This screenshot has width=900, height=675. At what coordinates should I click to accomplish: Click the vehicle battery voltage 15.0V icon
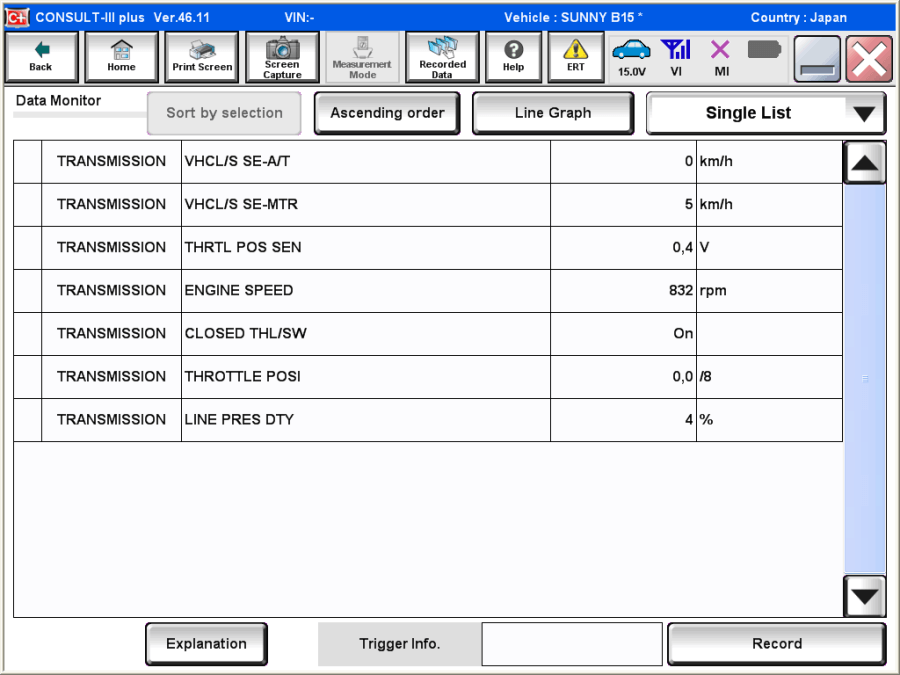tap(631, 57)
